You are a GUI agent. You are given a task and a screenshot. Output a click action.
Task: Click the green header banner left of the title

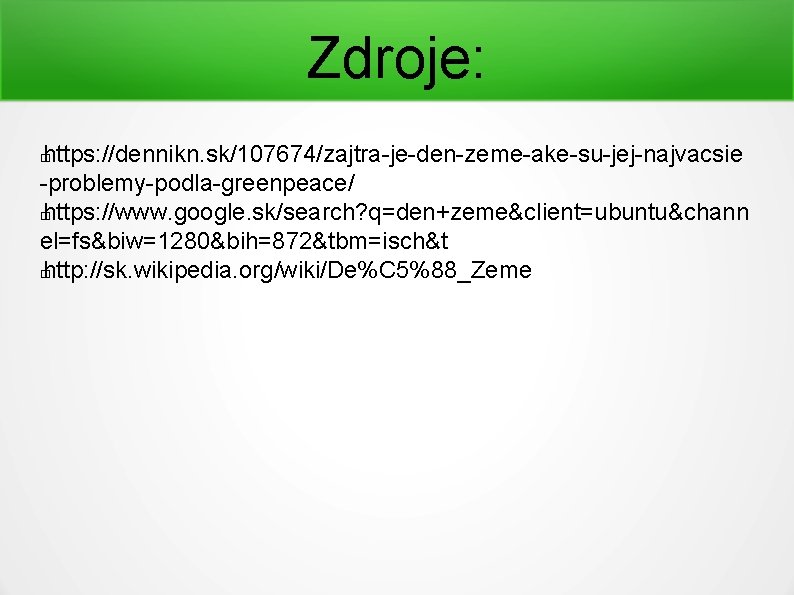152,51
